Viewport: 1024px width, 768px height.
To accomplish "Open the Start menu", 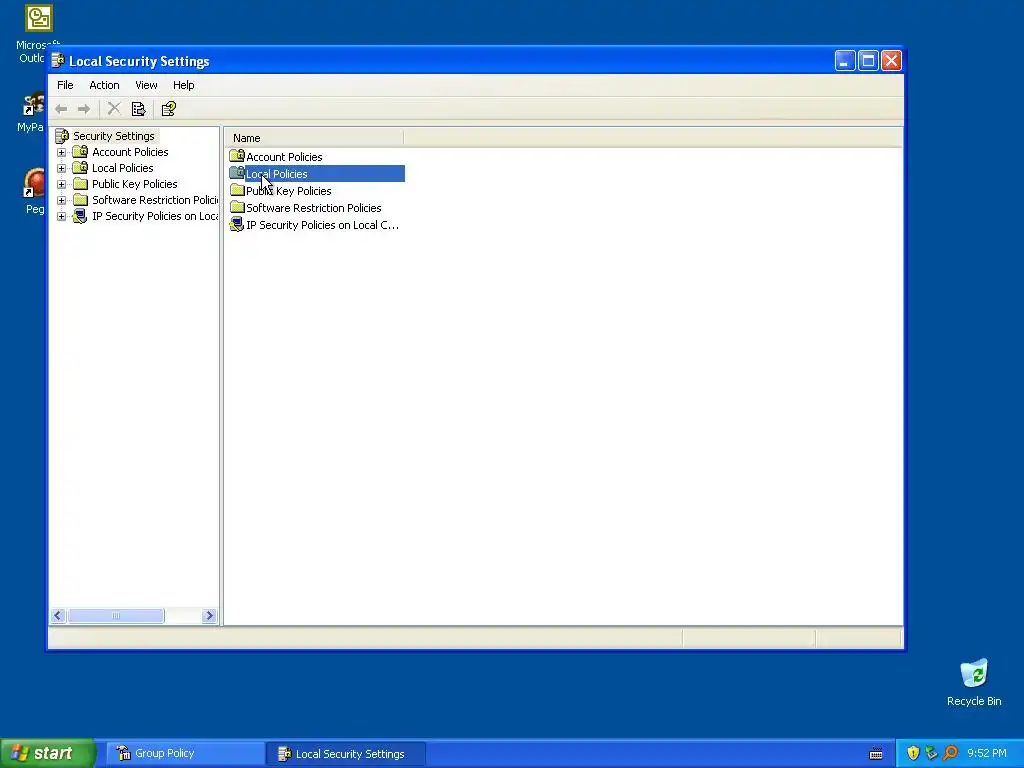I will click(x=48, y=753).
